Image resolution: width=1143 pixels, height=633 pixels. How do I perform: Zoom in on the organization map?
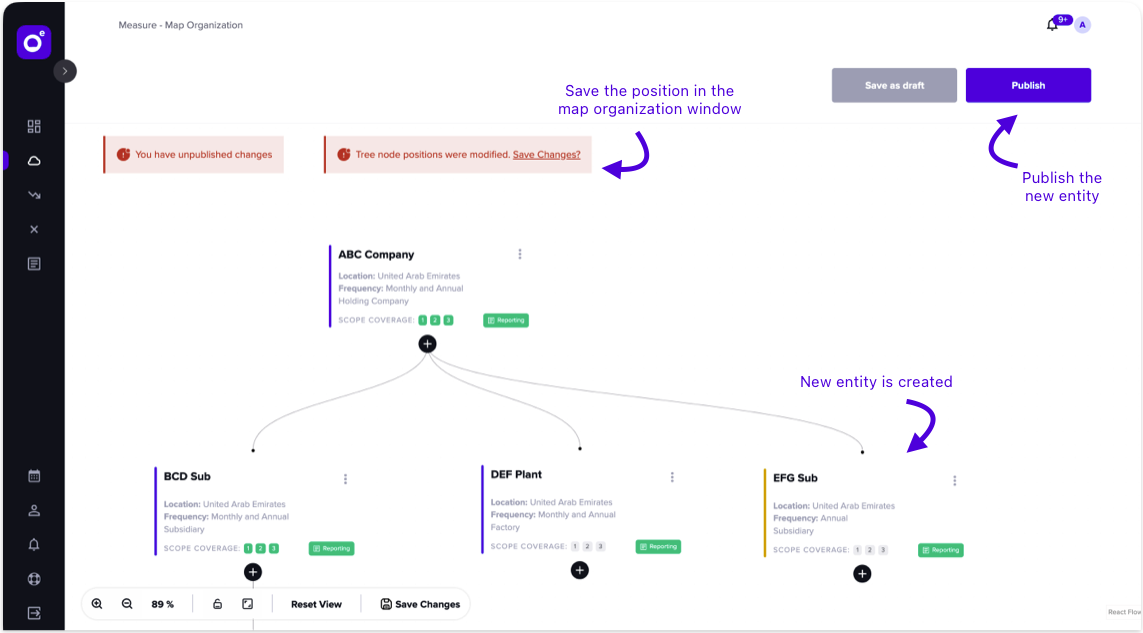click(97, 604)
